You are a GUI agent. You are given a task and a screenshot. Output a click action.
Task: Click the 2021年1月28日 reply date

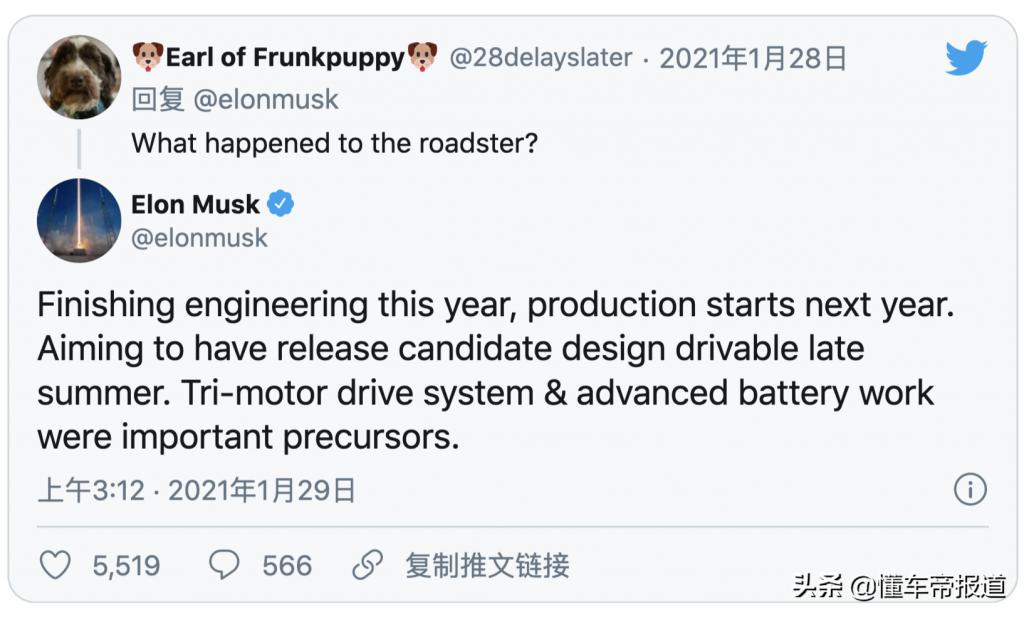(x=753, y=58)
